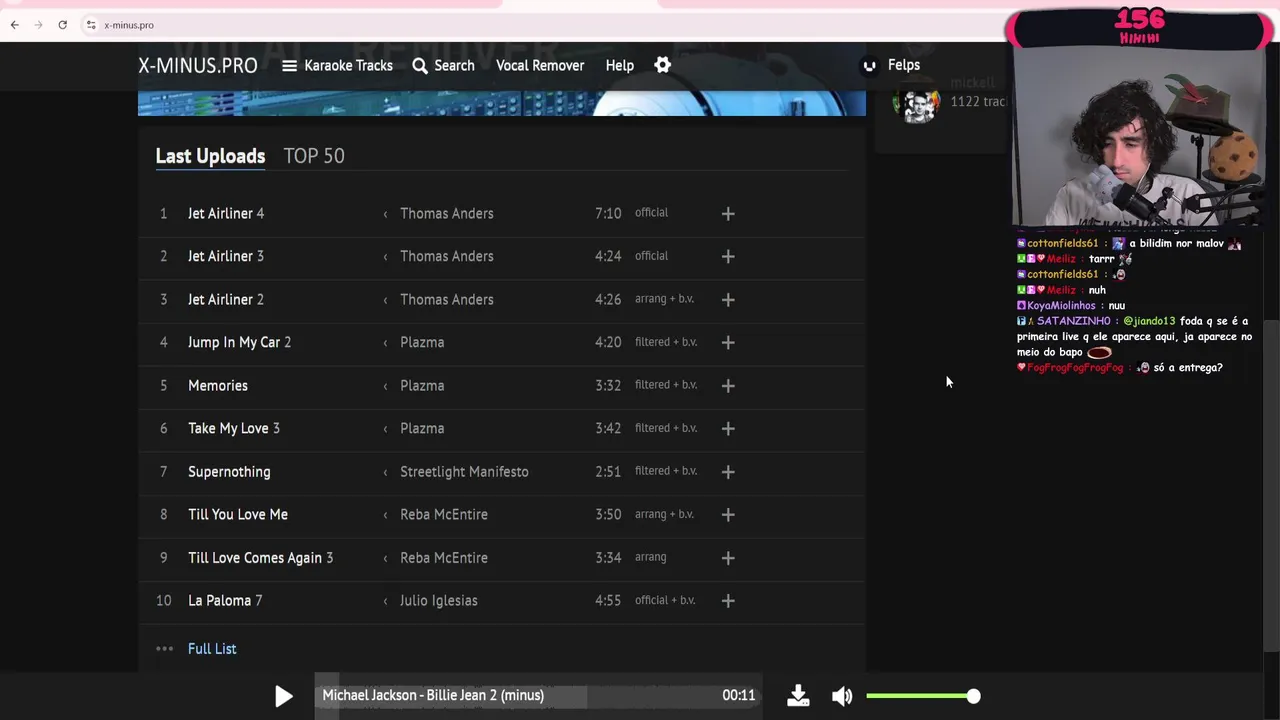Click the official + b.v. label
1280x720 pixels.
coord(665,600)
